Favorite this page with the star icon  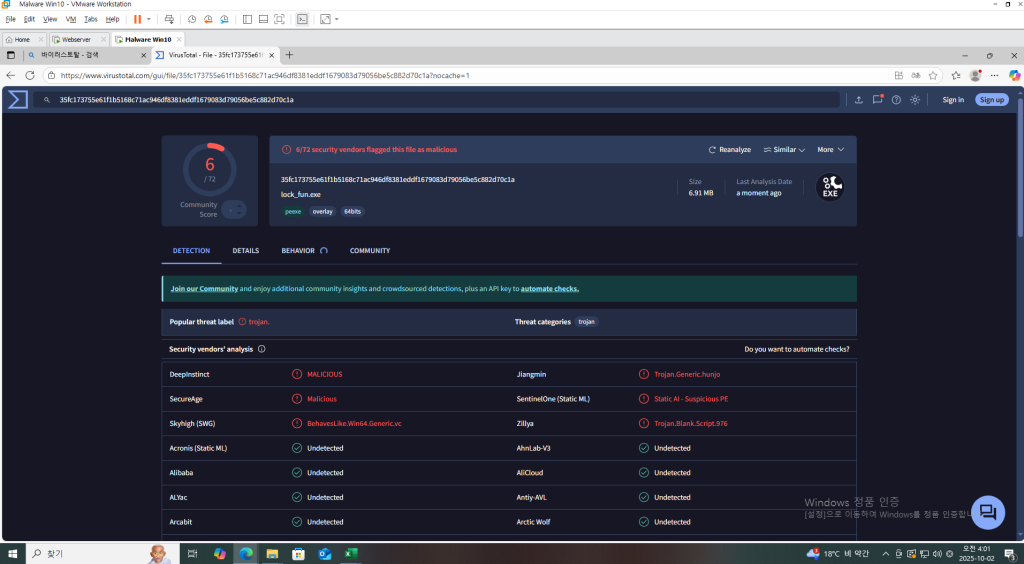pos(933,75)
